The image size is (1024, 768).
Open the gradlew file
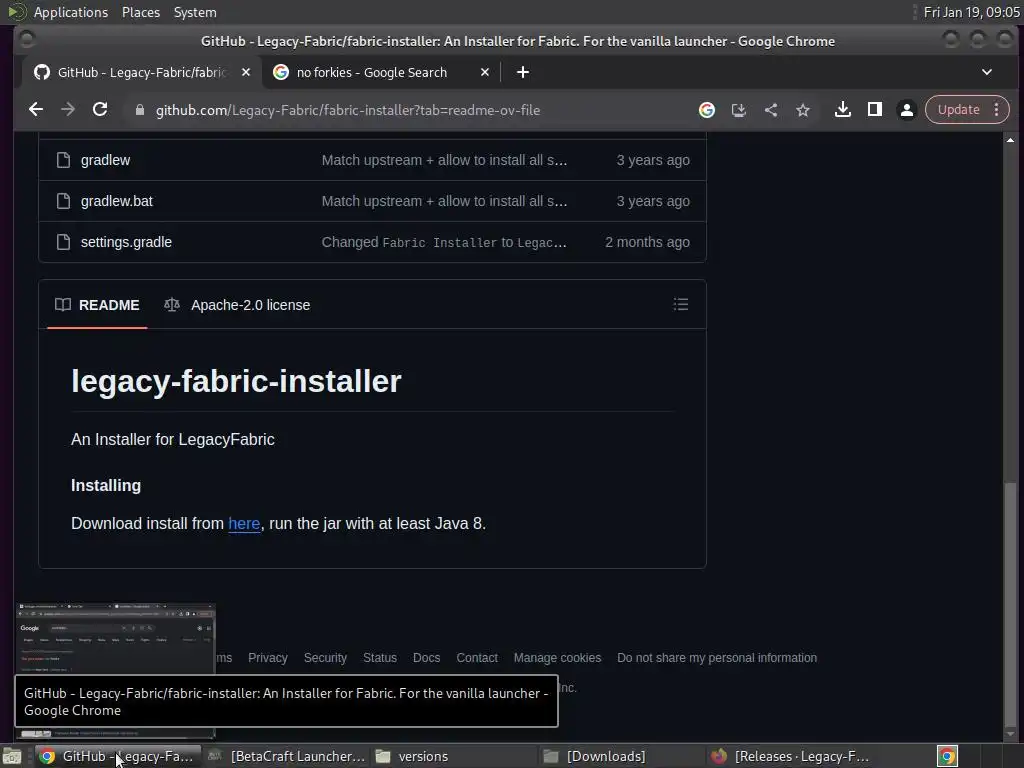tap(105, 160)
